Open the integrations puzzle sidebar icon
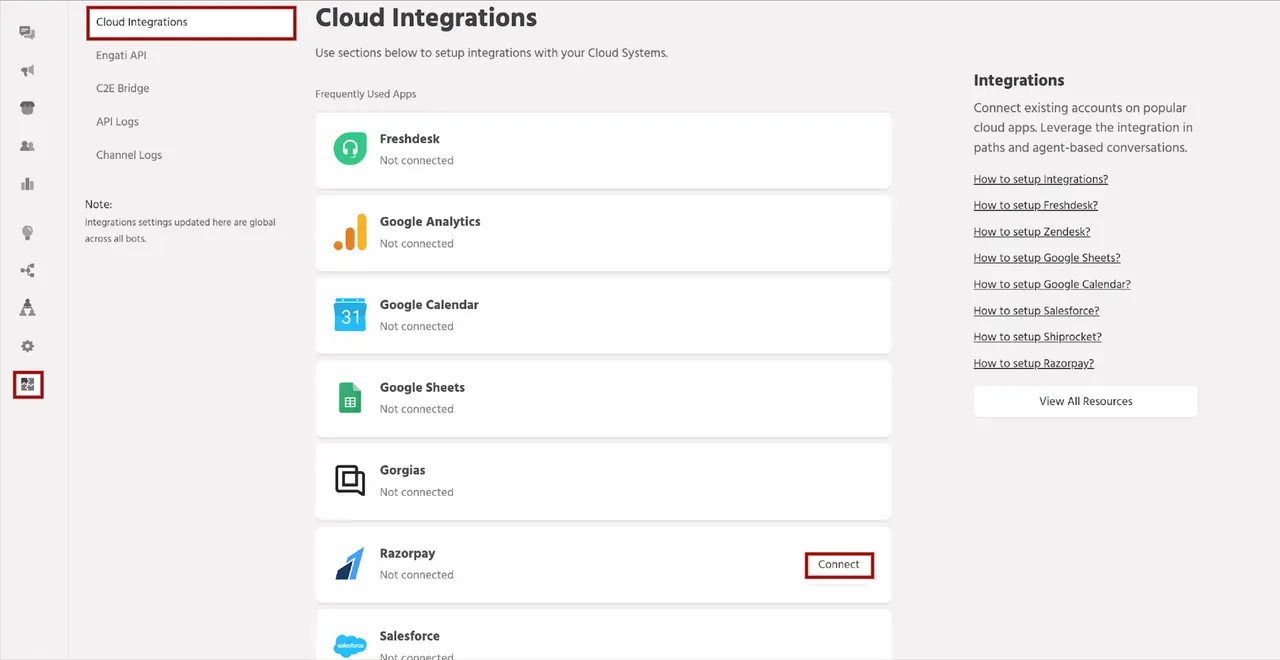The width and height of the screenshot is (1280, 660). pyautogui.click(x=28, y=384)
